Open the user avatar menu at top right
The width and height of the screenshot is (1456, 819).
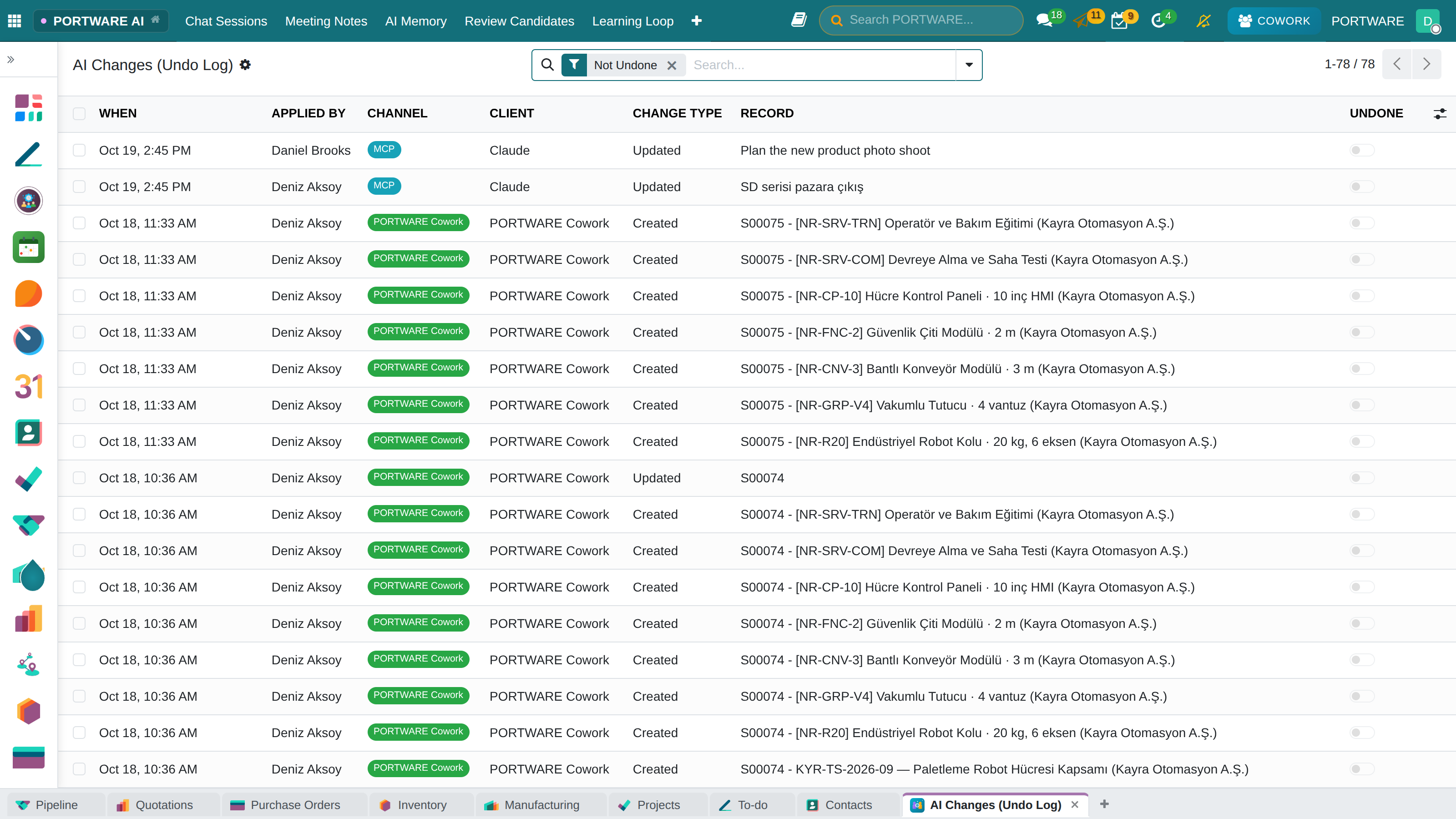[x=1428, y=21]
